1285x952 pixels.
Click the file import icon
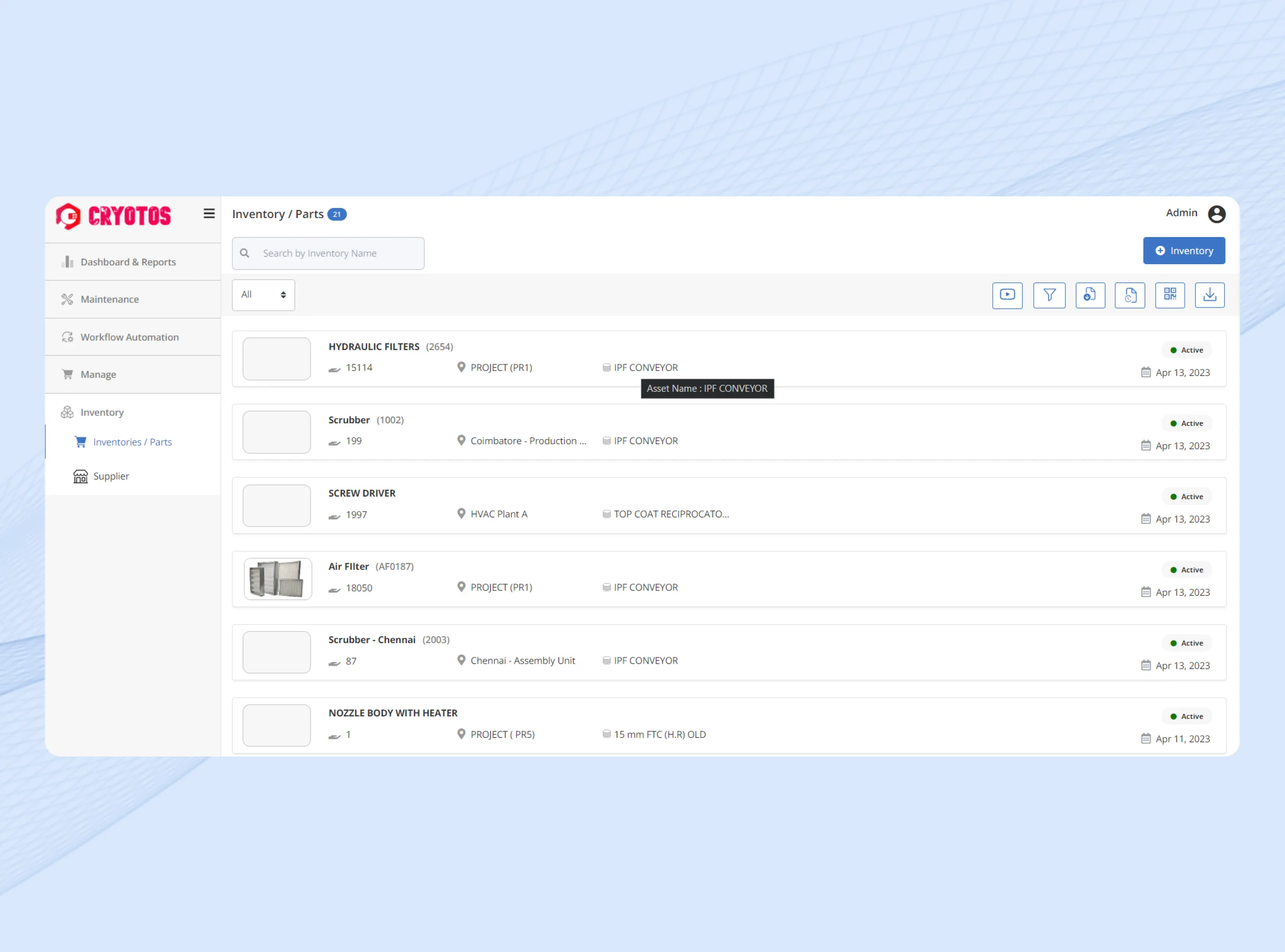[1090, 295]
